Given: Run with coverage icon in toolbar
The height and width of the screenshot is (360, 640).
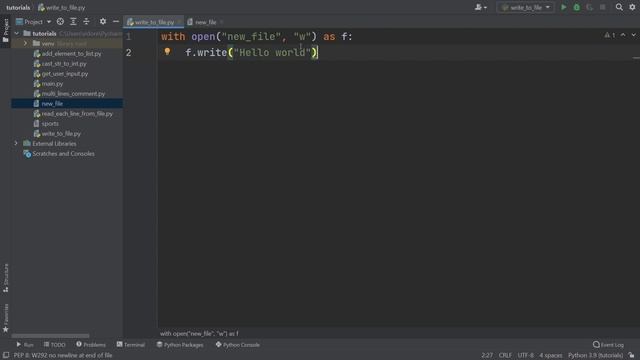Looking at the screenshot, I should click(x=589, y=7).
